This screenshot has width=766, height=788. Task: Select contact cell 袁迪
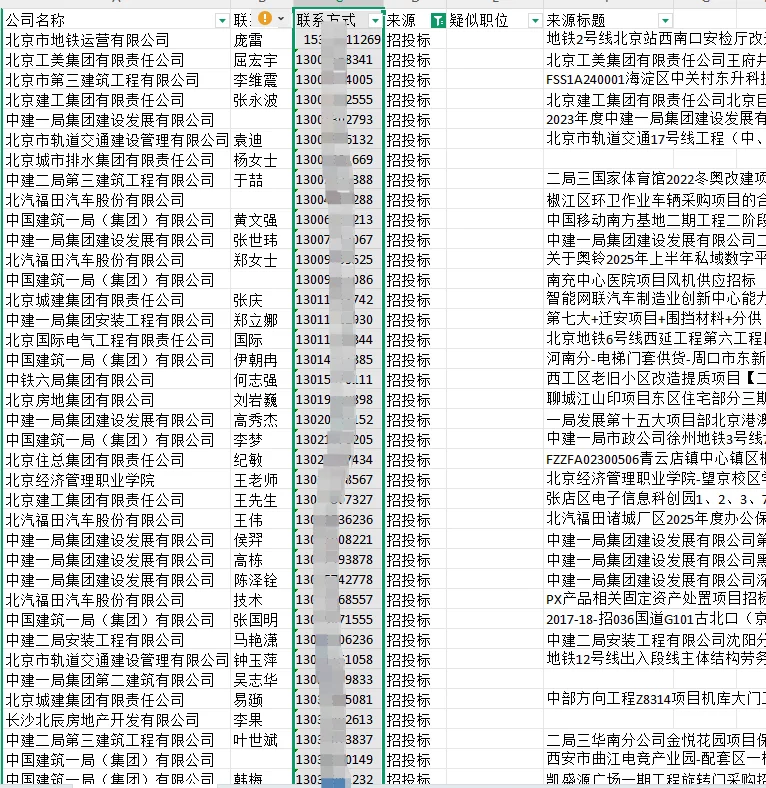(261, 140)
